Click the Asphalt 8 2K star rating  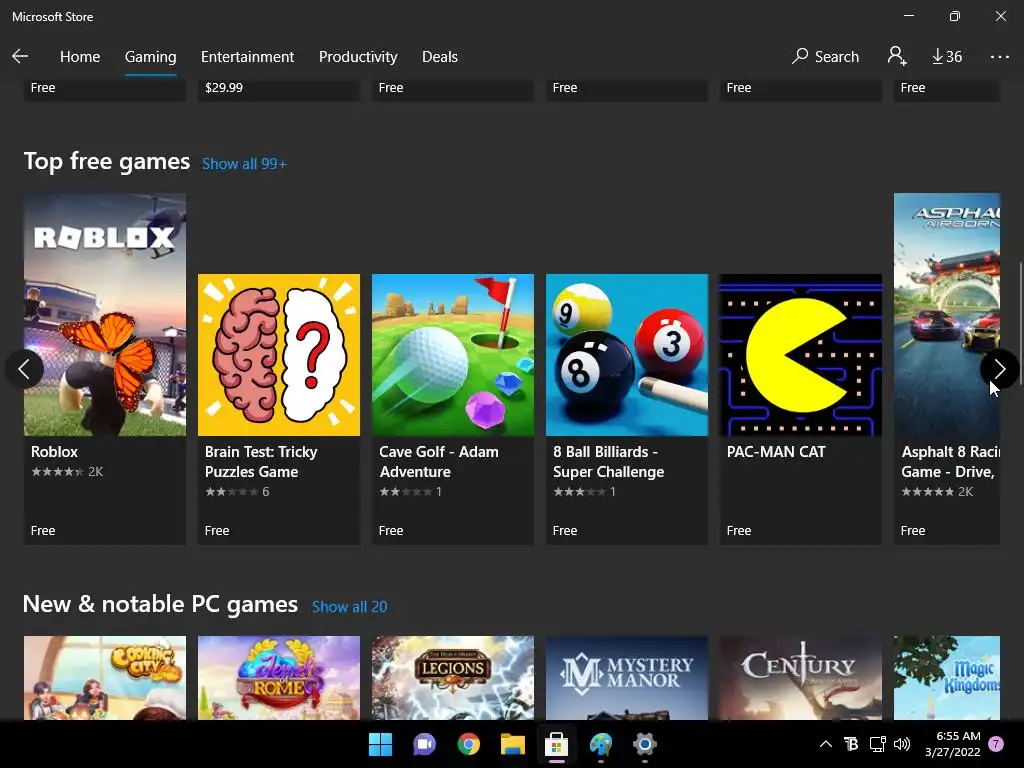pyautogui.click(x=937, y=492)
